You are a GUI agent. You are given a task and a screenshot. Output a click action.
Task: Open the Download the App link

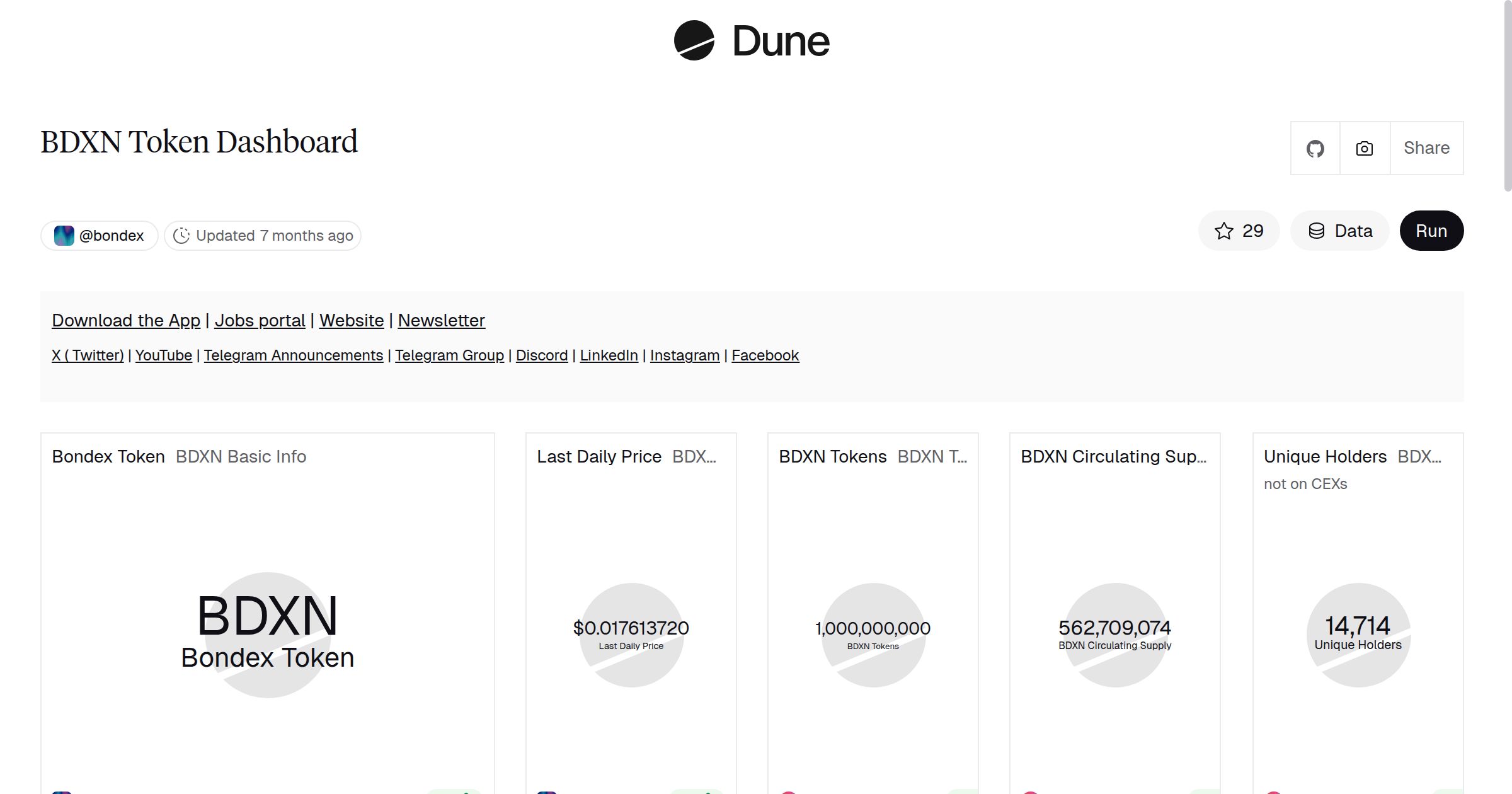click(126, 321)
